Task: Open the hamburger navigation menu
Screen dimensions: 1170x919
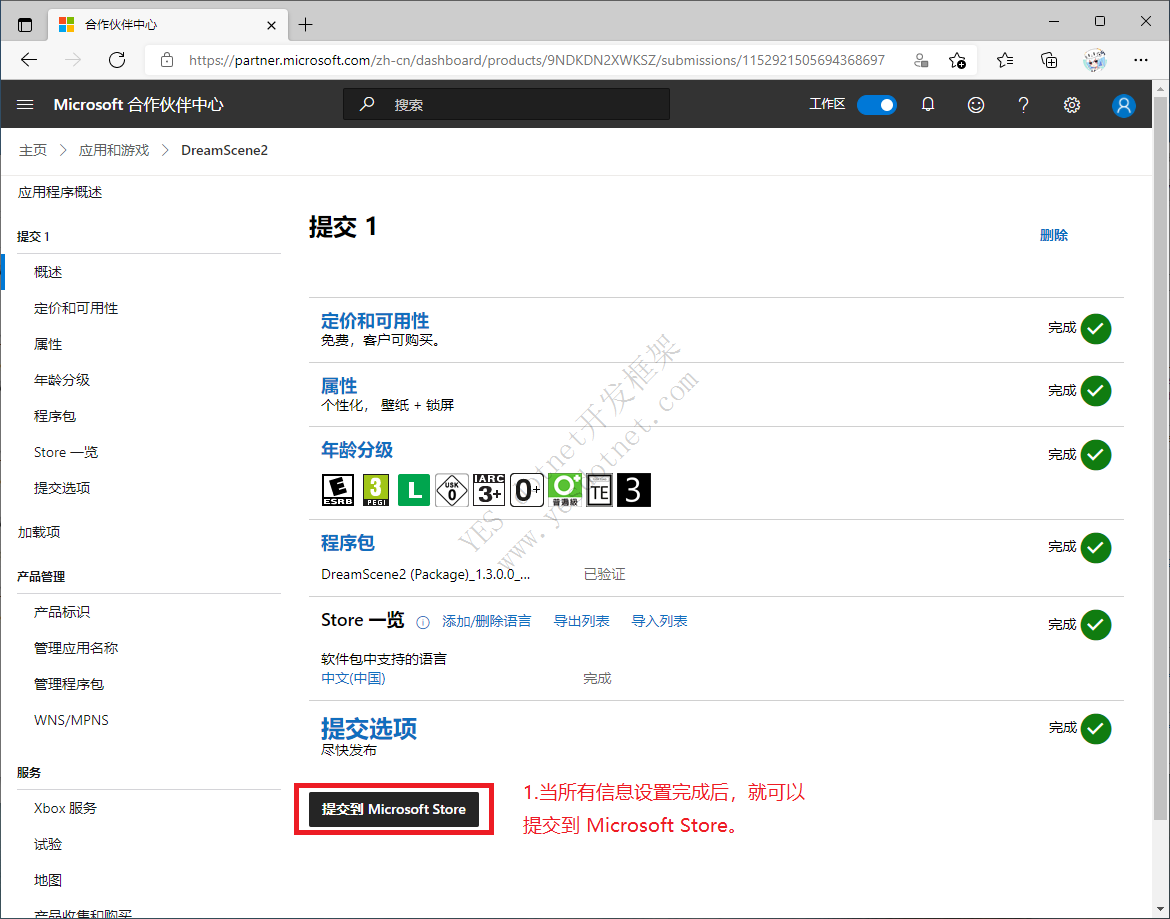Action: tap(25, 104)
